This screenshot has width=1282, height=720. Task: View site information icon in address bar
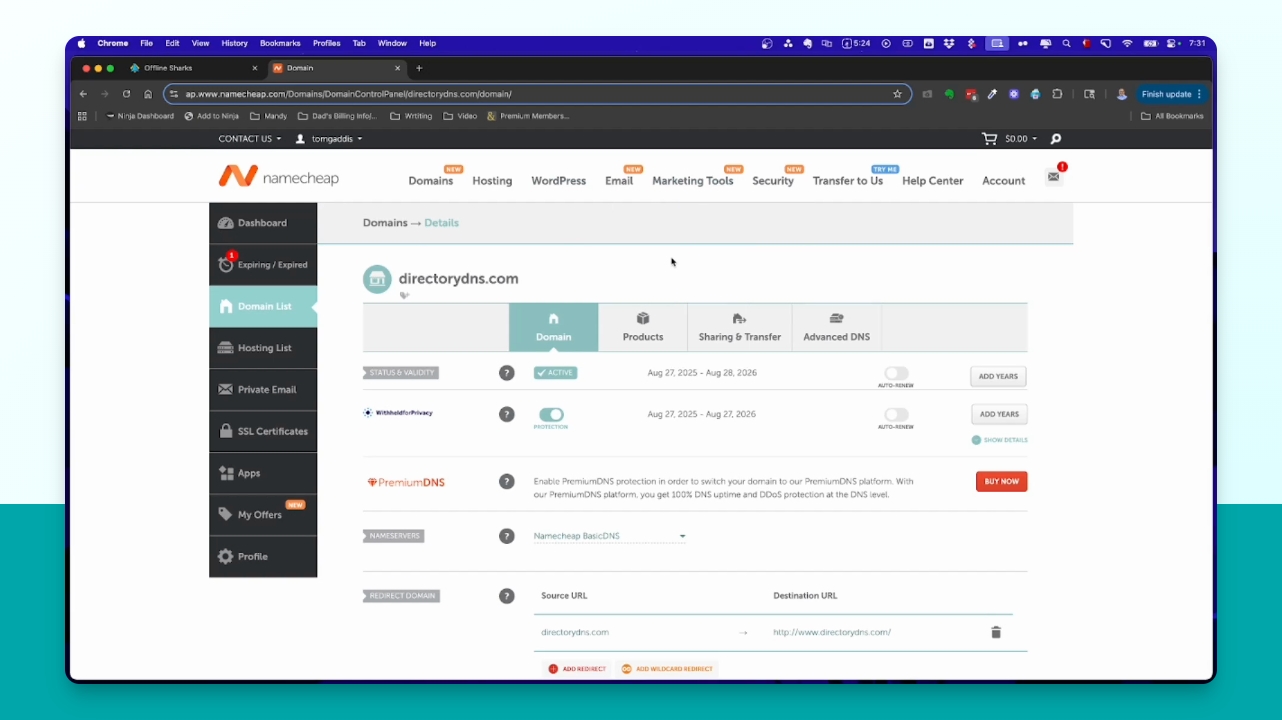[173, 94]
